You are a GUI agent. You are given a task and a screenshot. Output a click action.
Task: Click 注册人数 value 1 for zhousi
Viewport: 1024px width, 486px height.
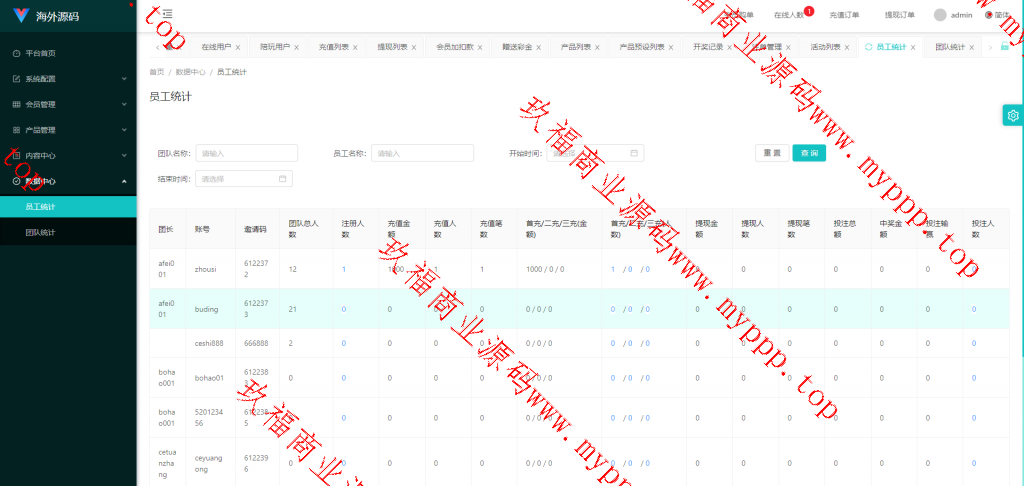point(344,268)
